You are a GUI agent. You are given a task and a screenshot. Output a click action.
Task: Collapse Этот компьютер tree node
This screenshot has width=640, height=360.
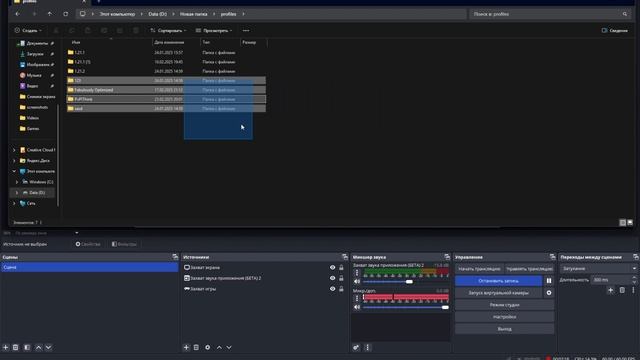tap(14, 171)
